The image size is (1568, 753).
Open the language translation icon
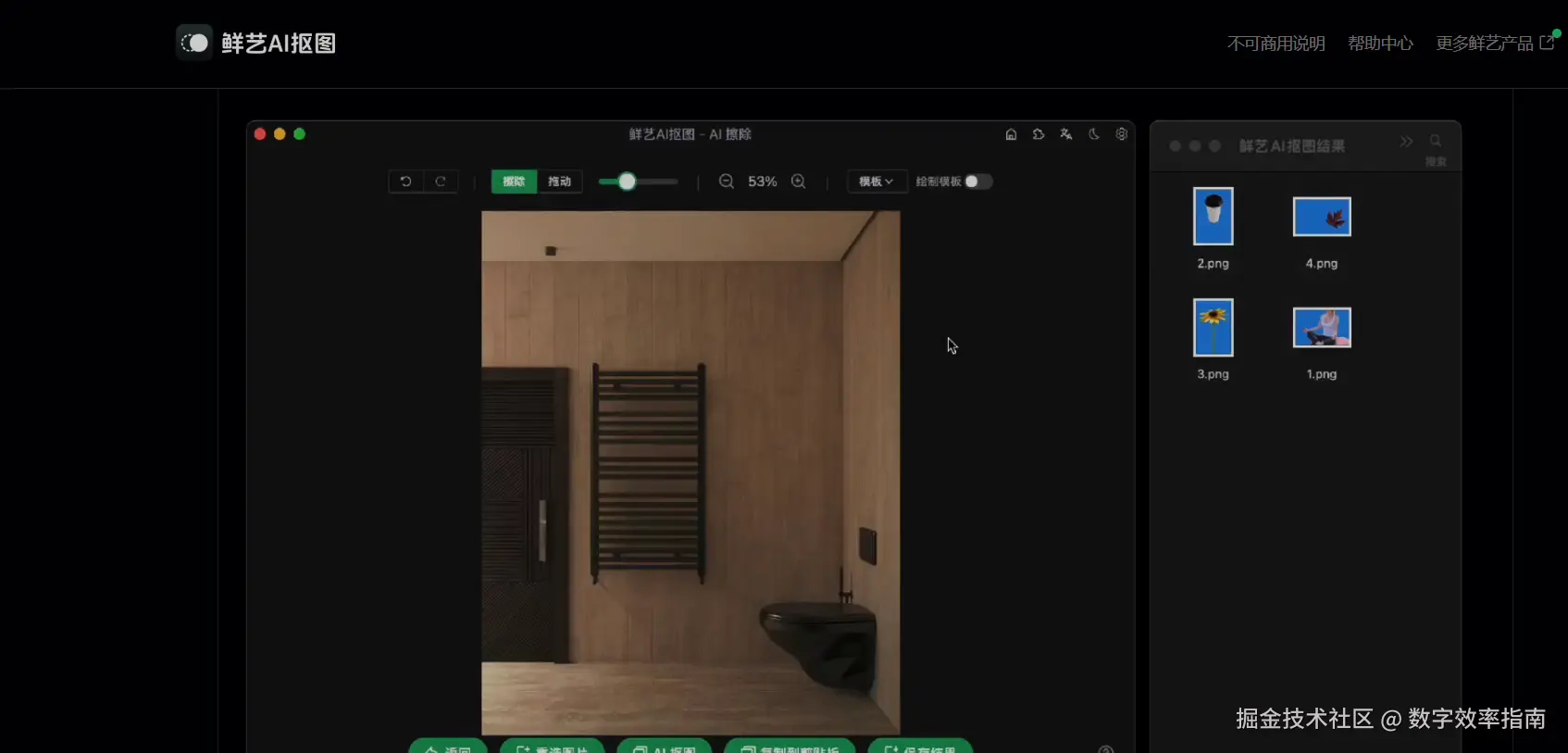(x=1066, y=134)
